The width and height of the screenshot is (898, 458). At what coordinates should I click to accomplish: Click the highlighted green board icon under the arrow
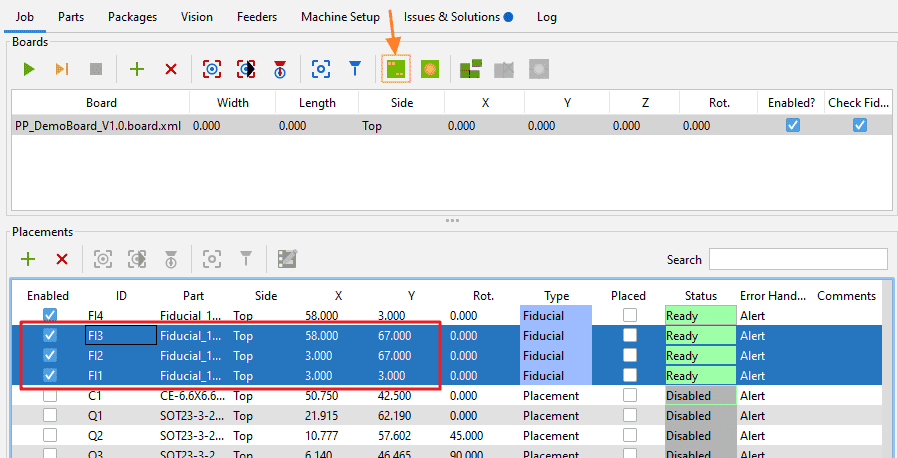point(397,69)
